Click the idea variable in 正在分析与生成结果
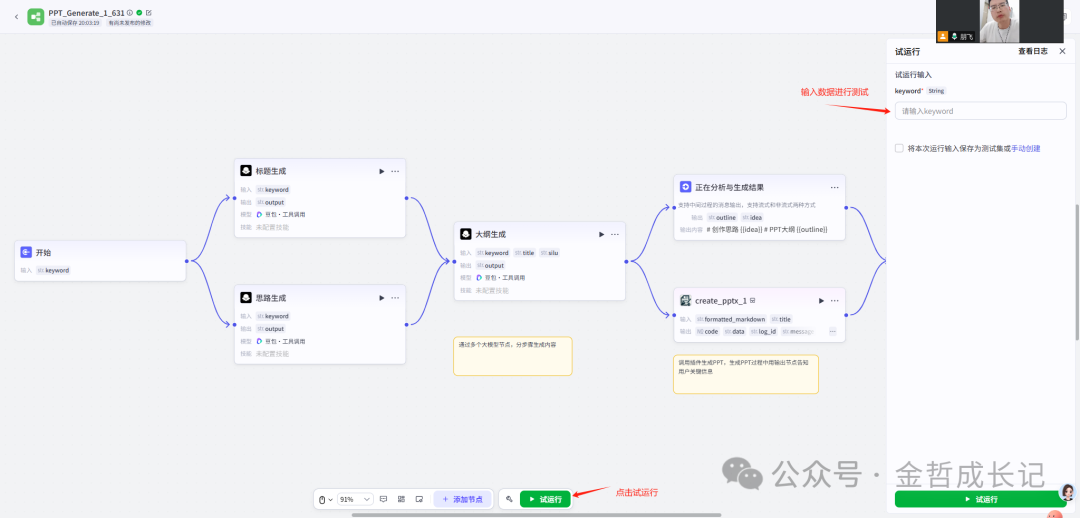This screenshot has height=518, width=1080. pos(751,218)
